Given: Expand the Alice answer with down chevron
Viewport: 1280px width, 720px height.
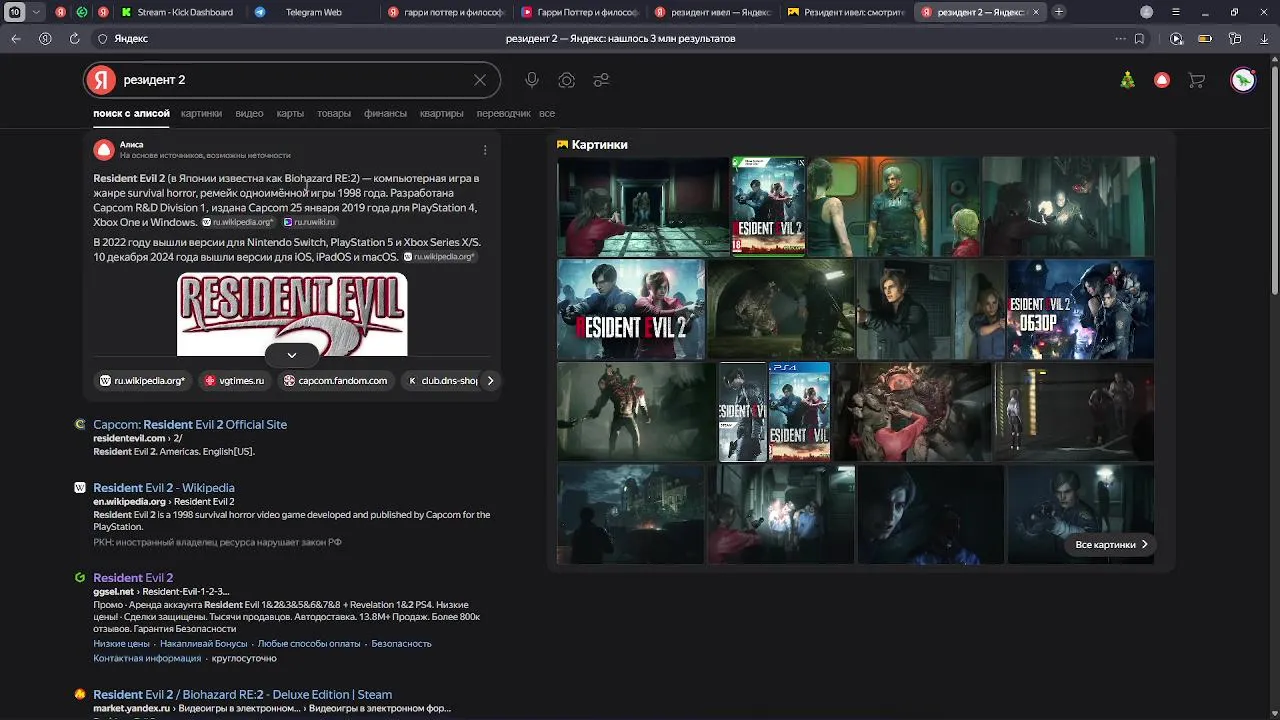Looking at the screenshot, I should [292, 355].
